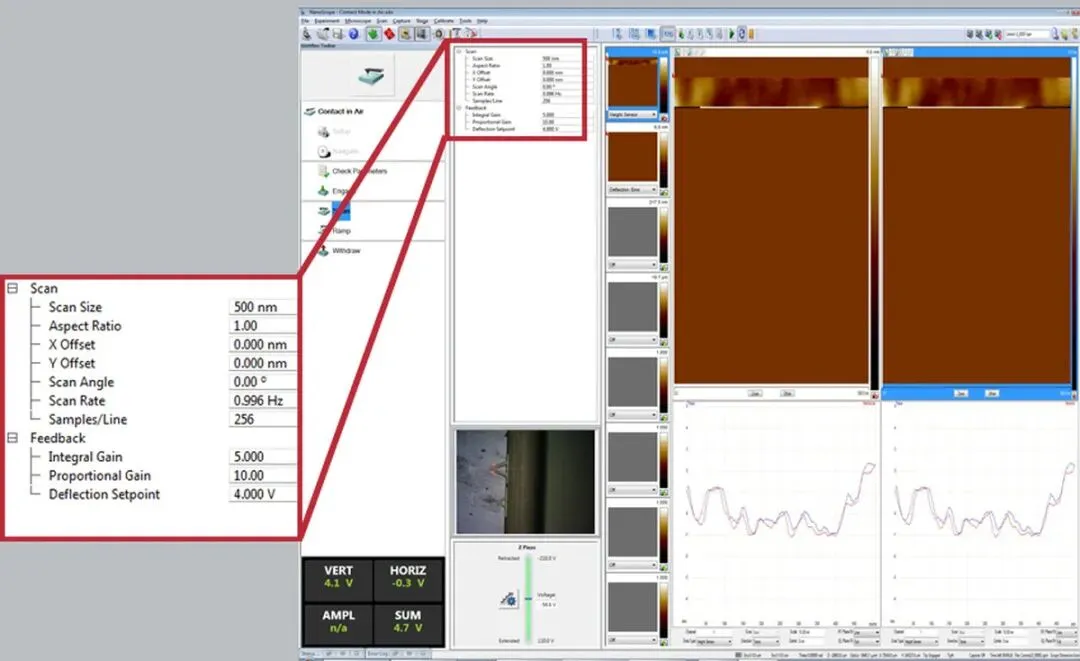The image size is (1080, 661).
Task: Click the Z Piezo voltage slider bar
Action: coord(529,598)
